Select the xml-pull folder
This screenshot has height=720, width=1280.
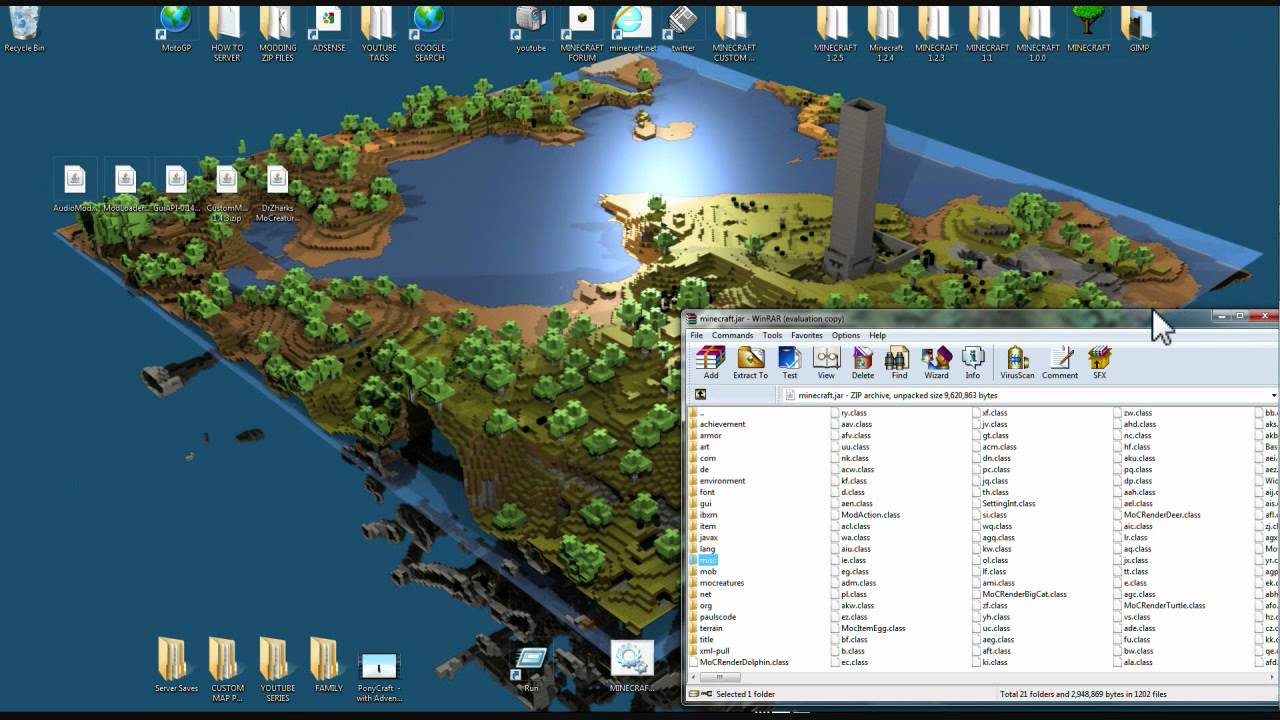pyautogui.click(x=709, y=651)
